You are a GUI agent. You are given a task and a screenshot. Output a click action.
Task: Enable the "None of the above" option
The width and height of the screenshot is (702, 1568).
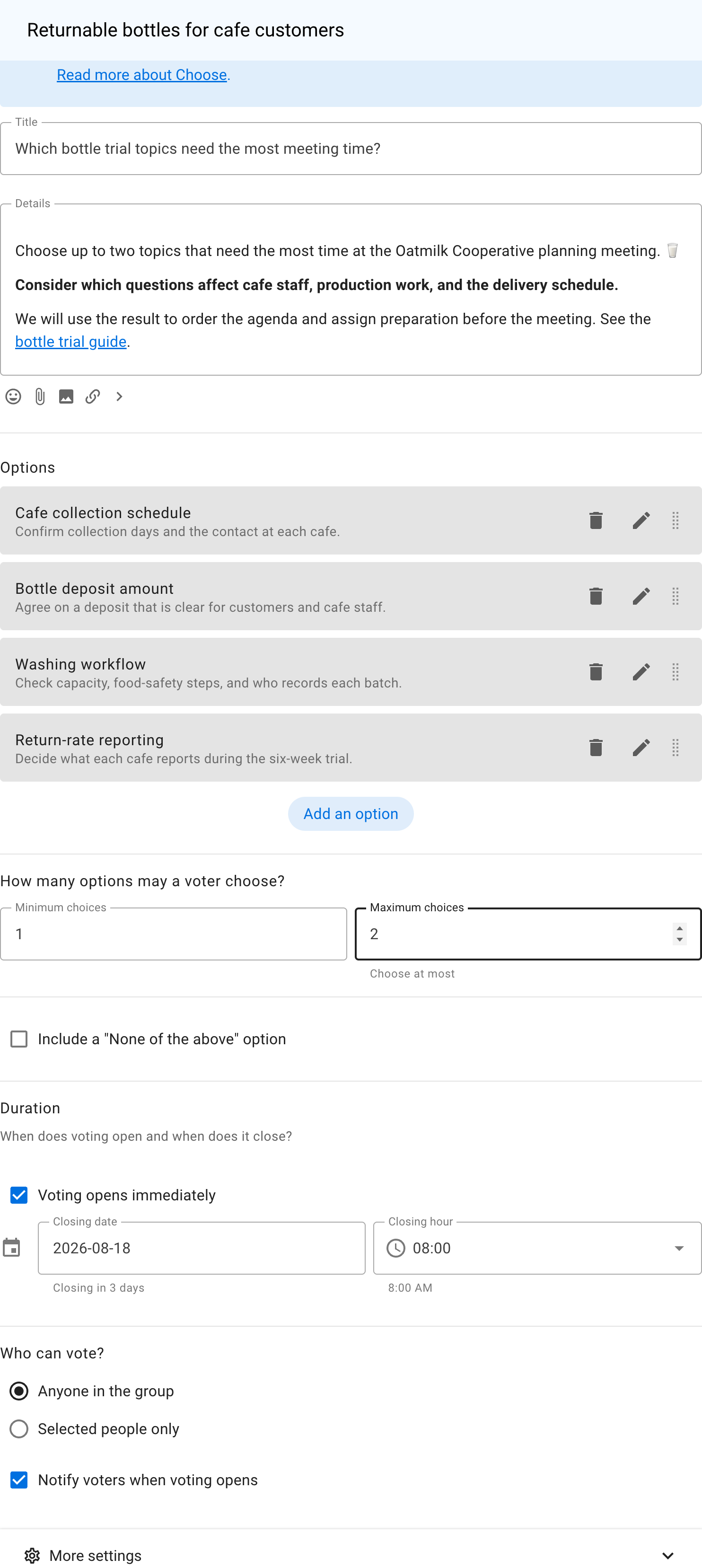coord(19,1039)
